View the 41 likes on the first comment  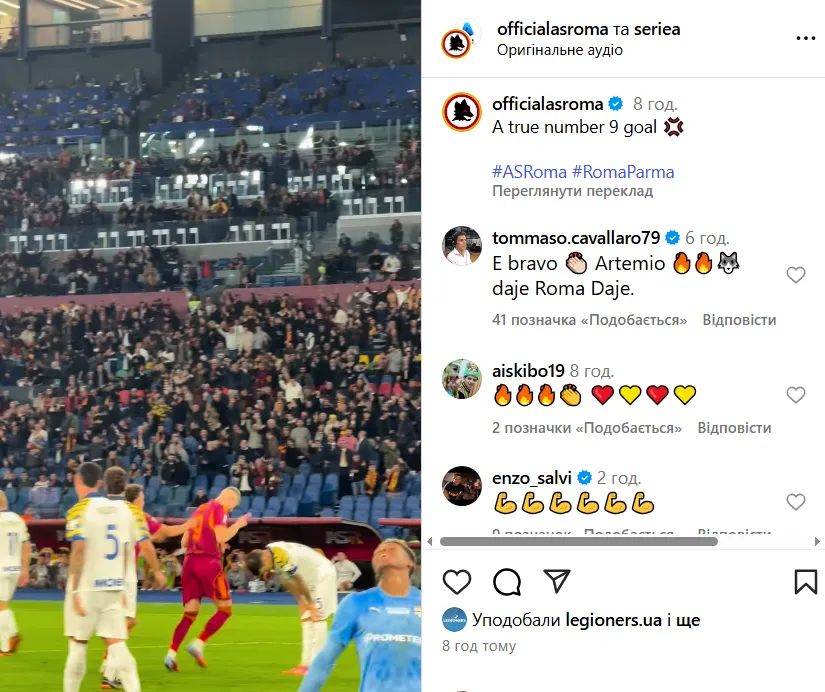[589, 320]
